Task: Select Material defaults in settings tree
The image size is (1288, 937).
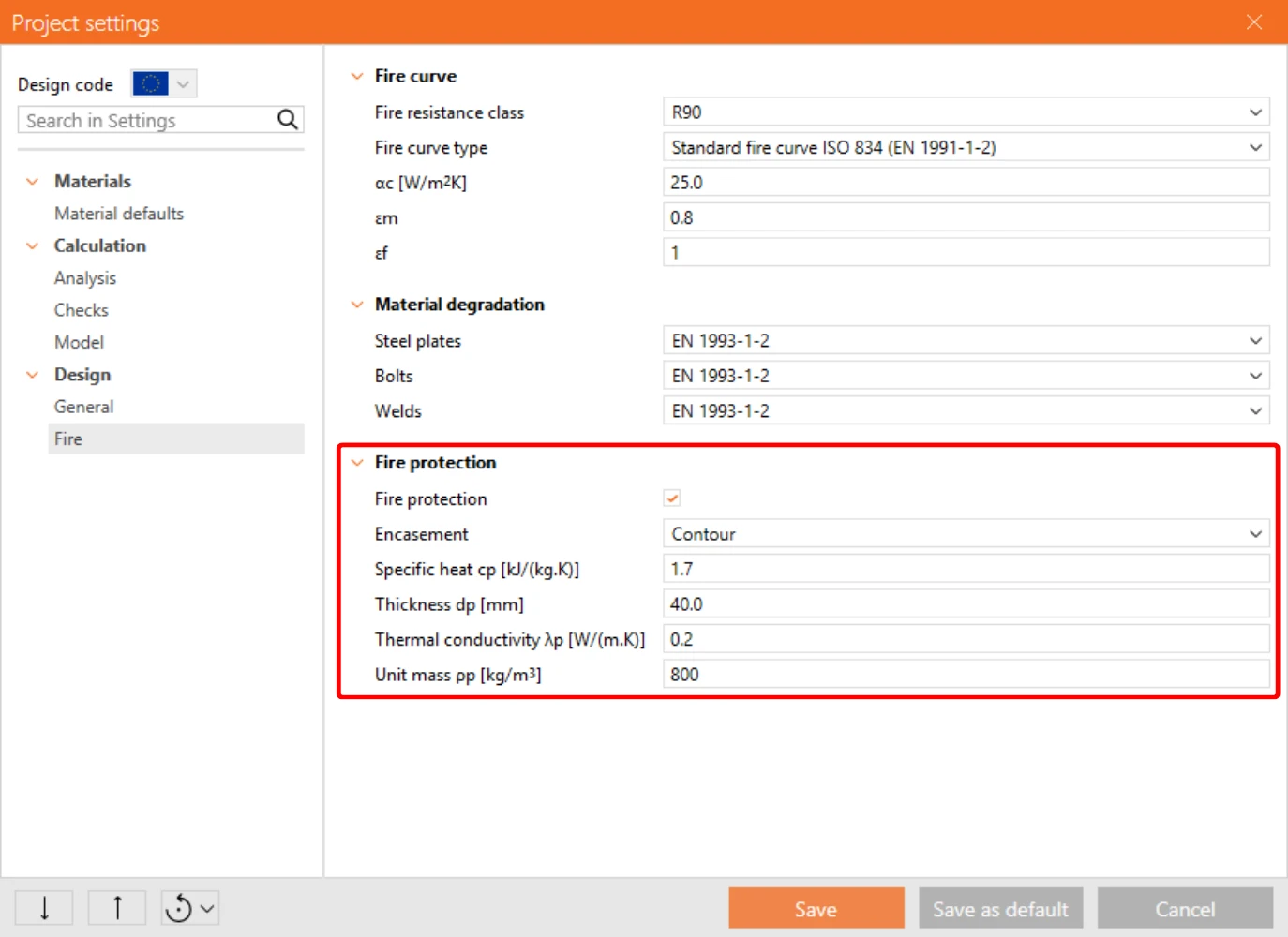Action: click(x=119, y=213)
